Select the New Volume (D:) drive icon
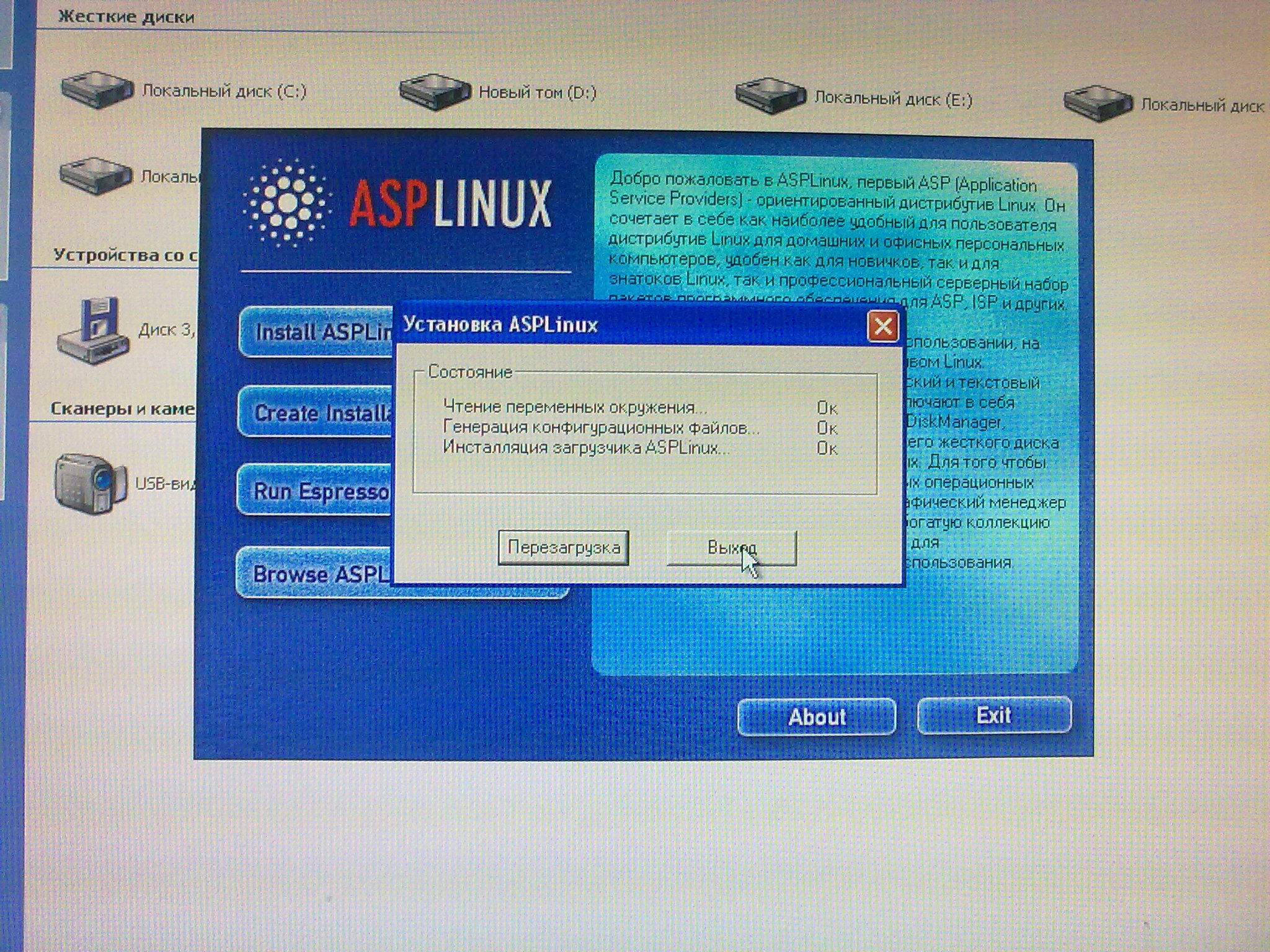Viewport: 1270px width, 952px height. [x=435, y=92]
